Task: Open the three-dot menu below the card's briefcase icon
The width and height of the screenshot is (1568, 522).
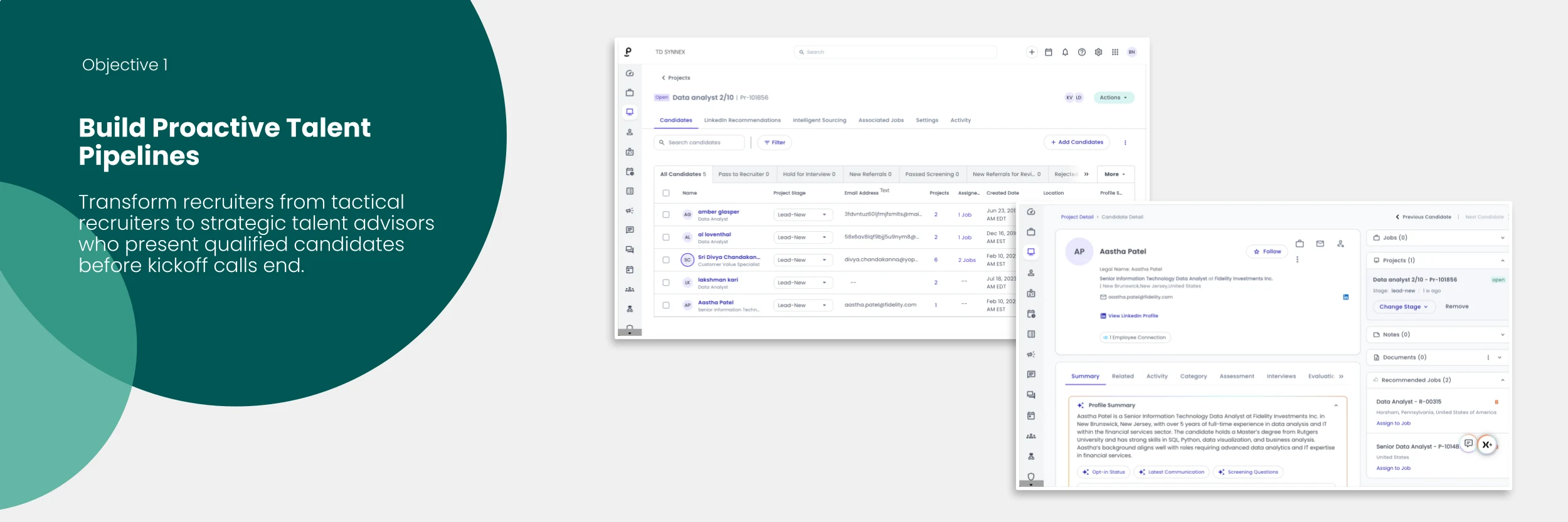Action: click(x=1297, y=259)
